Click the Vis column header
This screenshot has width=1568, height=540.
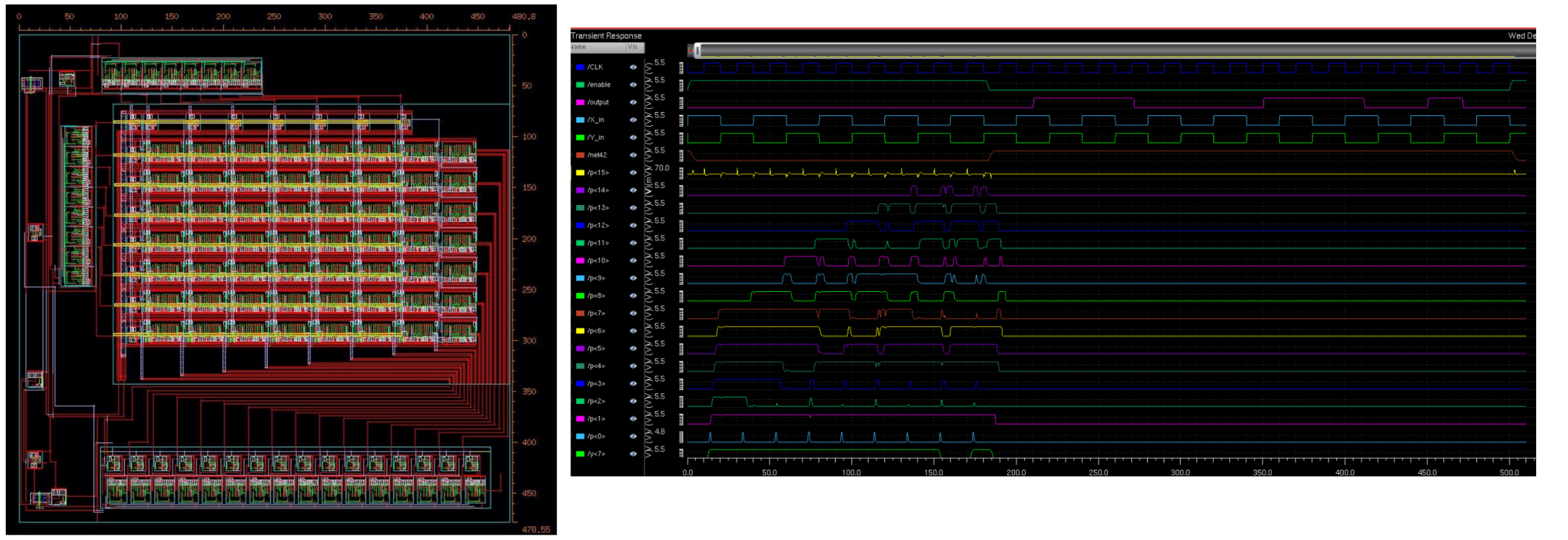(633, 47)
